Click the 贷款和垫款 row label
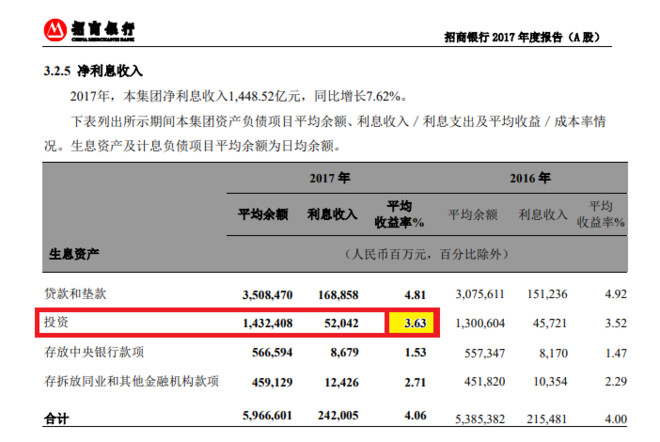The width and height of the screenshot is (660, 442). (x=75, y=293)
